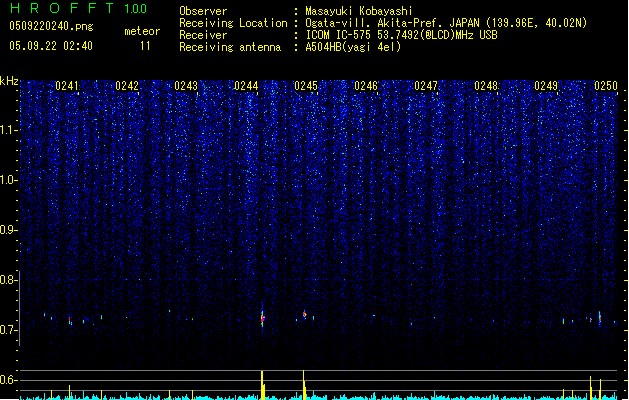Image resolution: width=629 pixels, height=400 pixels.
Task: Click the yellow power spike before 0245
Action: point(304,385)
